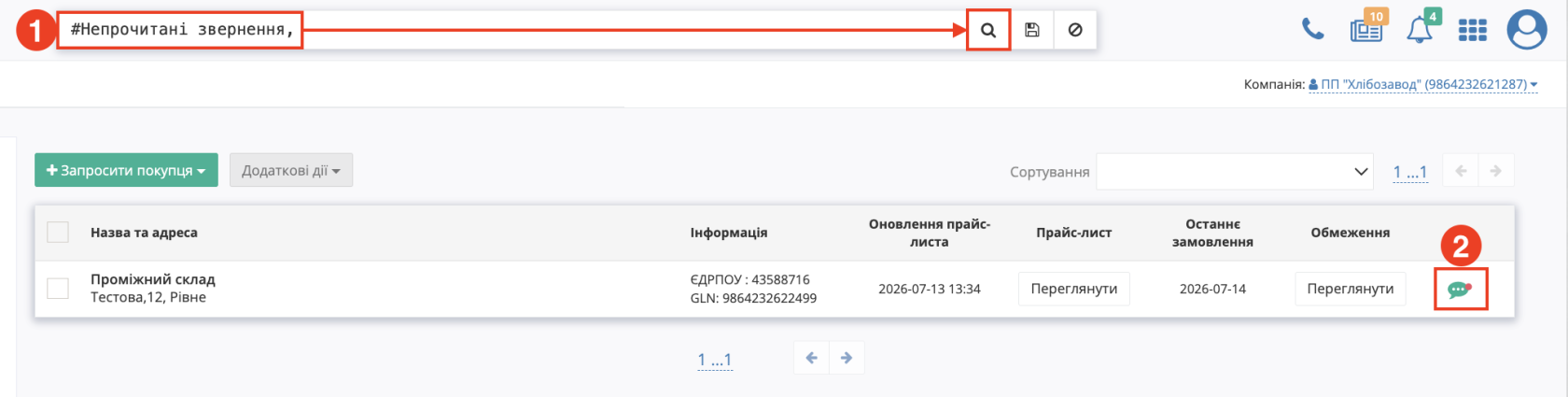
Task: Open the apps grid menu icon
Action: (1473, 31)
